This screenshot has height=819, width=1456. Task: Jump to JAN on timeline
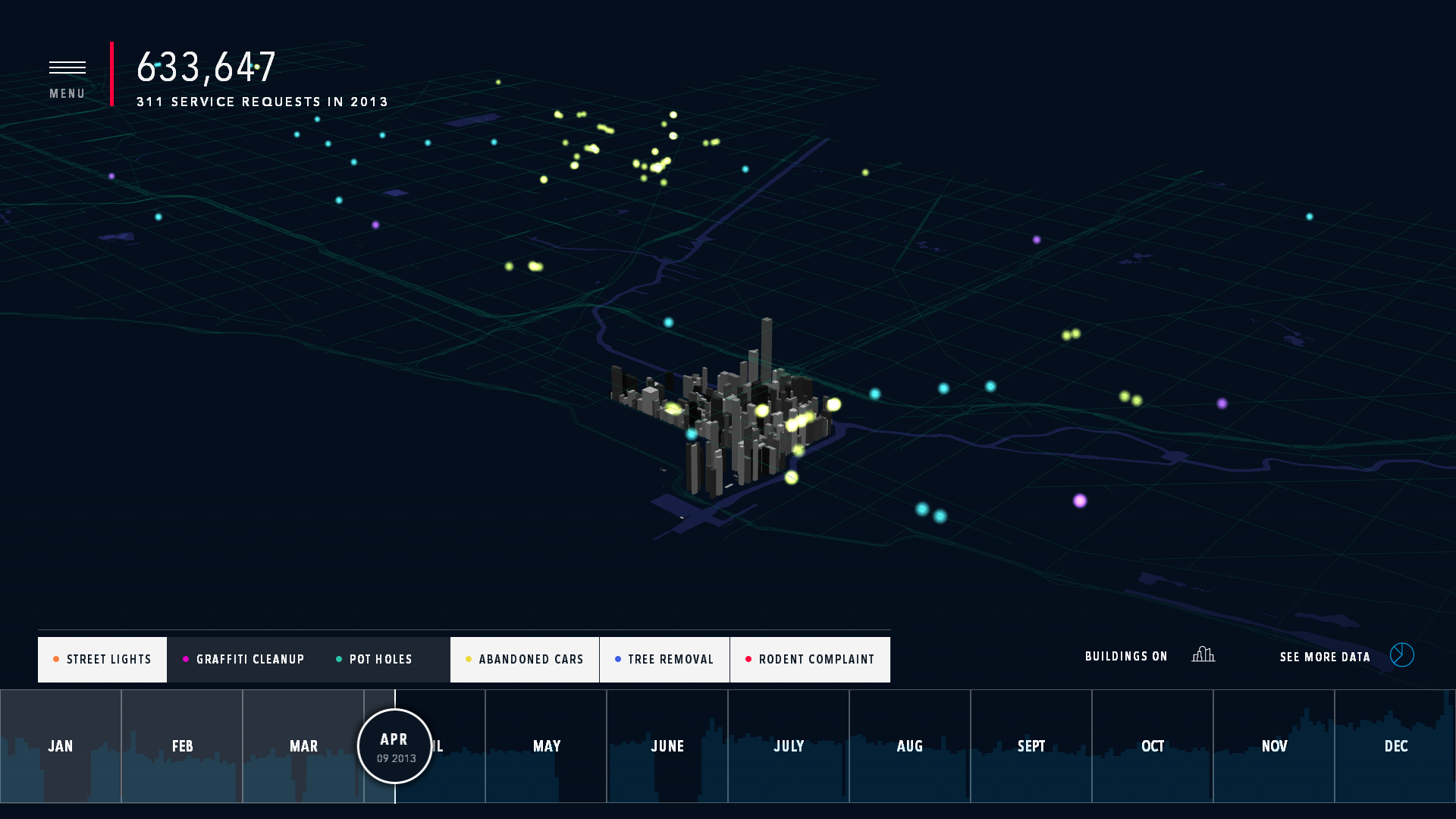(61, 746)
